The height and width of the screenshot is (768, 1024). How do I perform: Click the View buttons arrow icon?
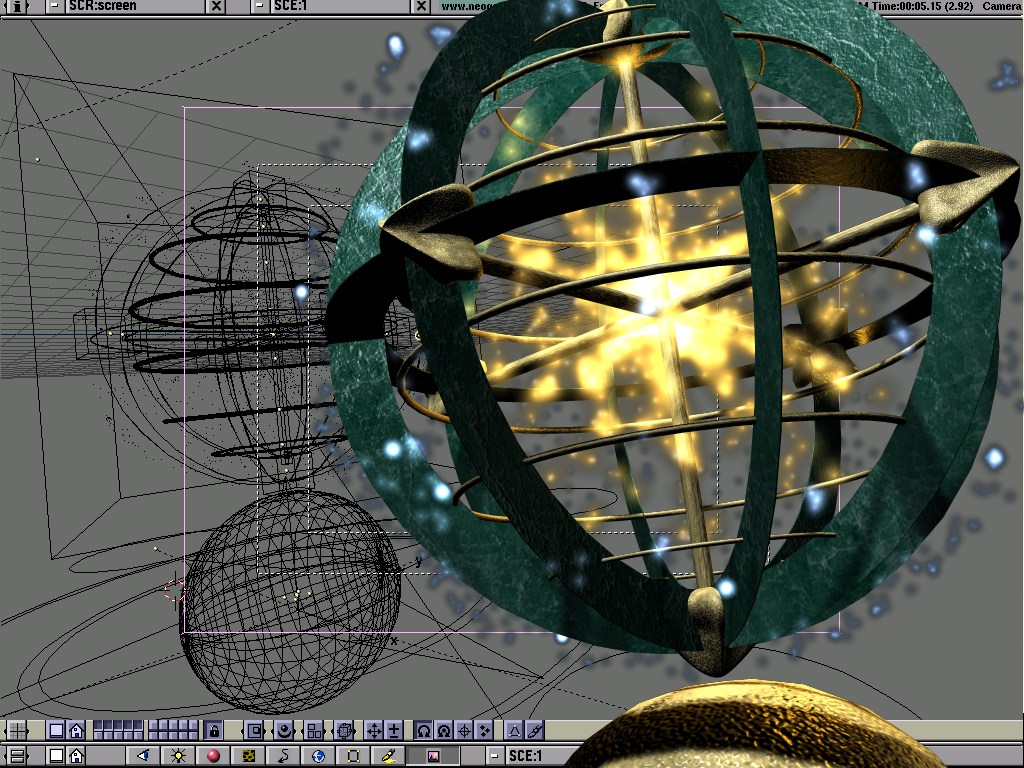click(143, 756)
